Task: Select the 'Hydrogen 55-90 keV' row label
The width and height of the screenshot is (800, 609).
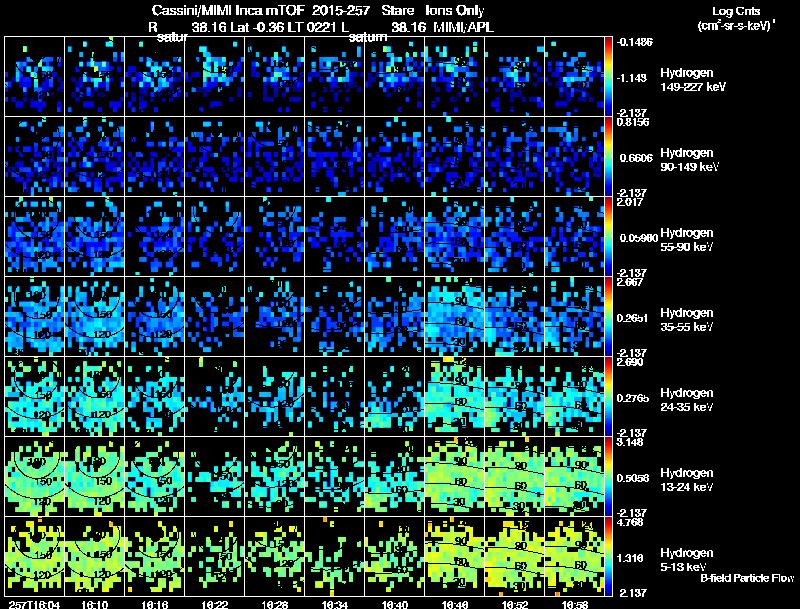Action: point(687,240)
